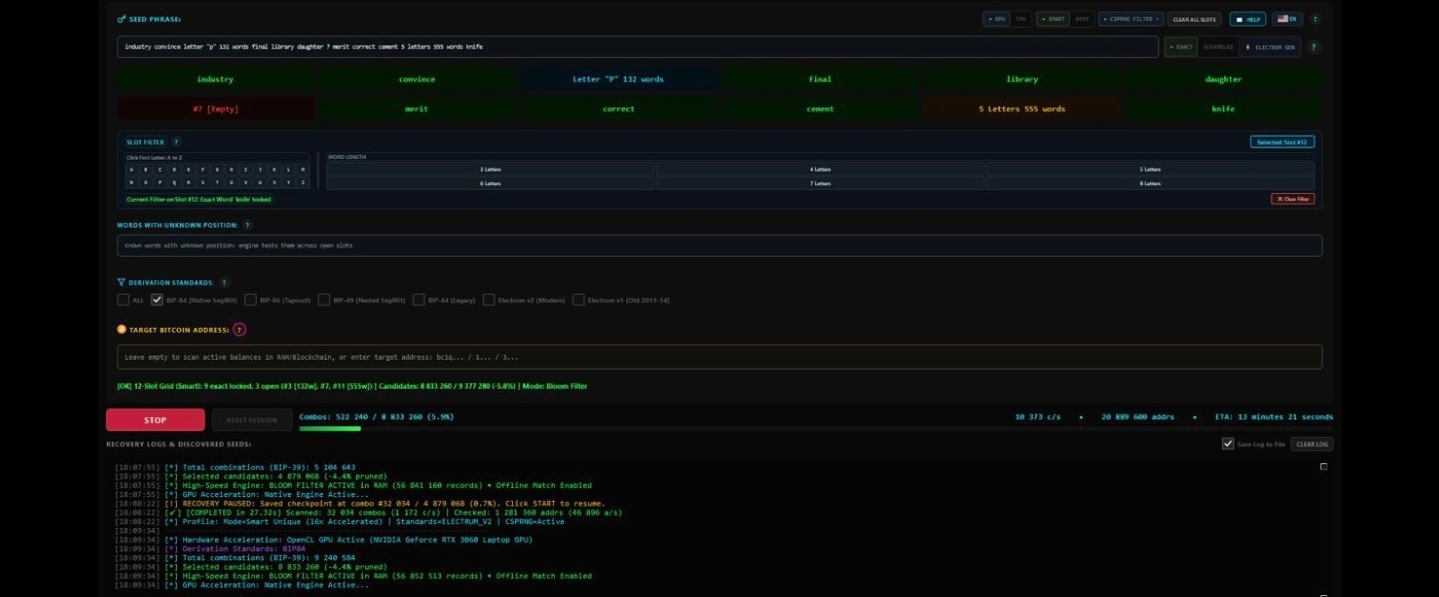
Task: Click help icon beside Words With Unknown Position
Action: pyautogui.click(x=247, y=225)
